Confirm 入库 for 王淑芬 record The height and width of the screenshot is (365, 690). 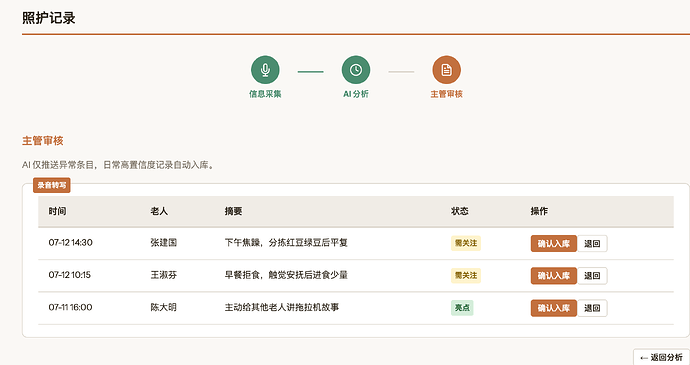click(x=554, y=276)
